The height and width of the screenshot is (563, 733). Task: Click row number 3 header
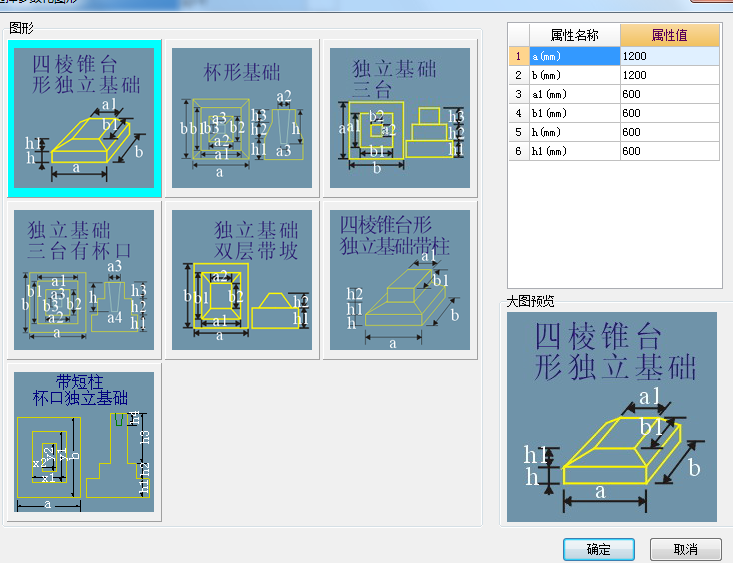[x=519, y=94]
